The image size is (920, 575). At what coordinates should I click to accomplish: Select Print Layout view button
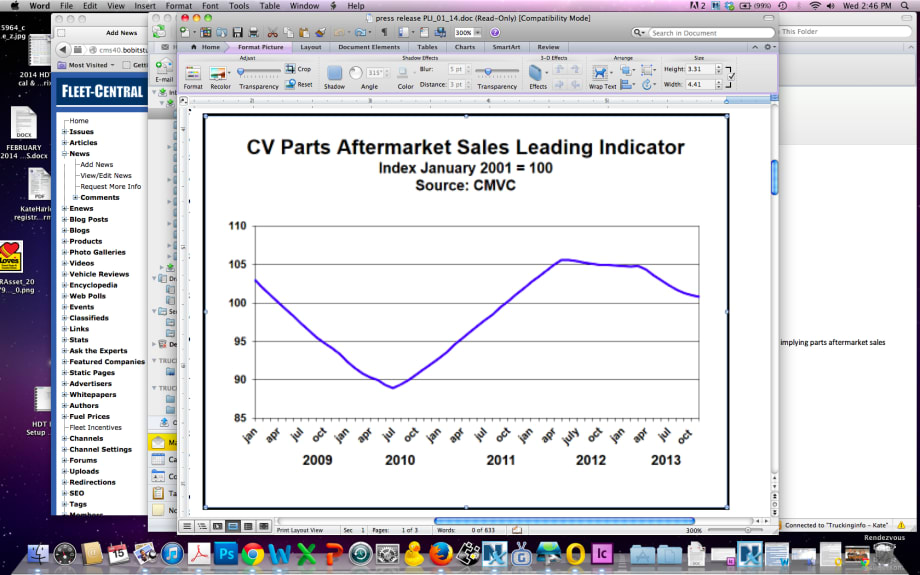coord(232,526)
